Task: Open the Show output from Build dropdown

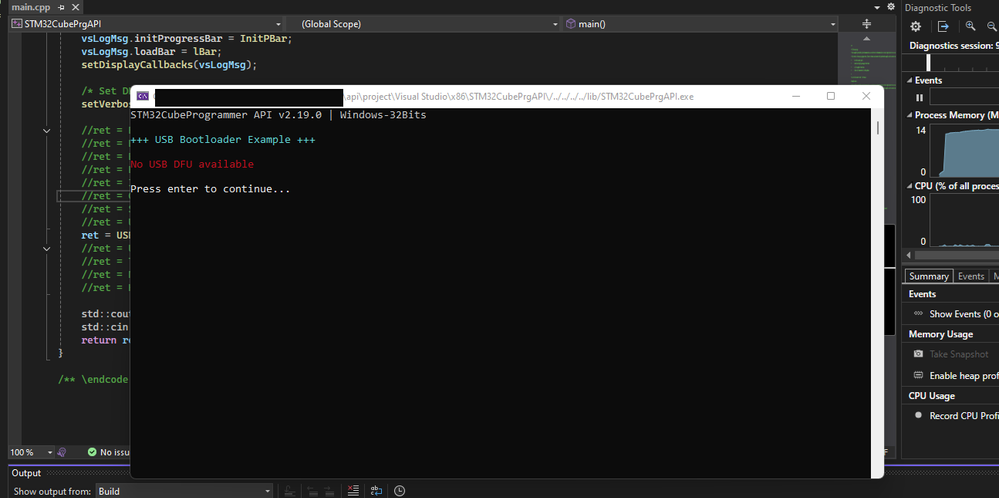Action: (x=184, y=491)
